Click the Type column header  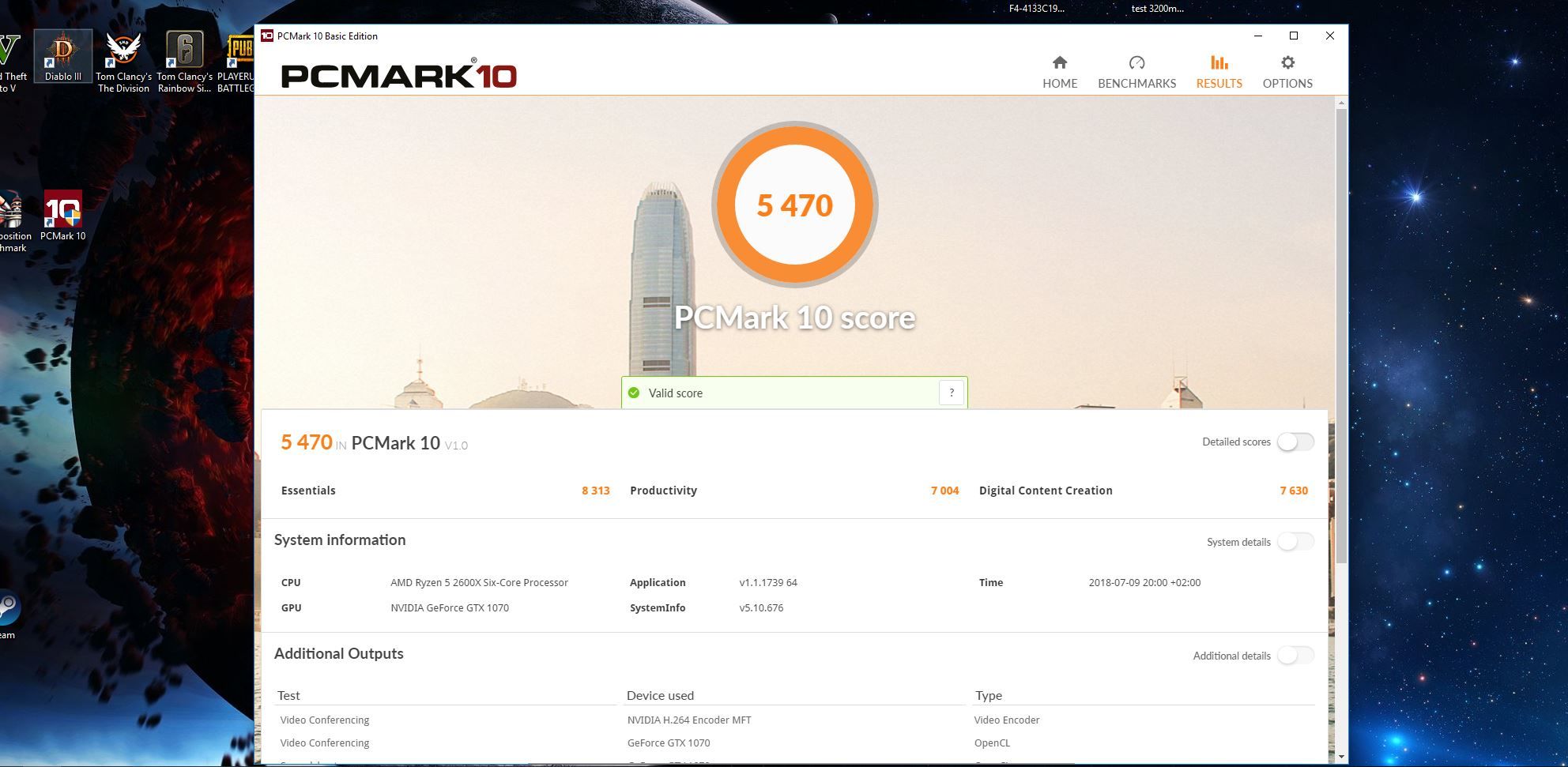pyautogui.click(x=989, y=696)
